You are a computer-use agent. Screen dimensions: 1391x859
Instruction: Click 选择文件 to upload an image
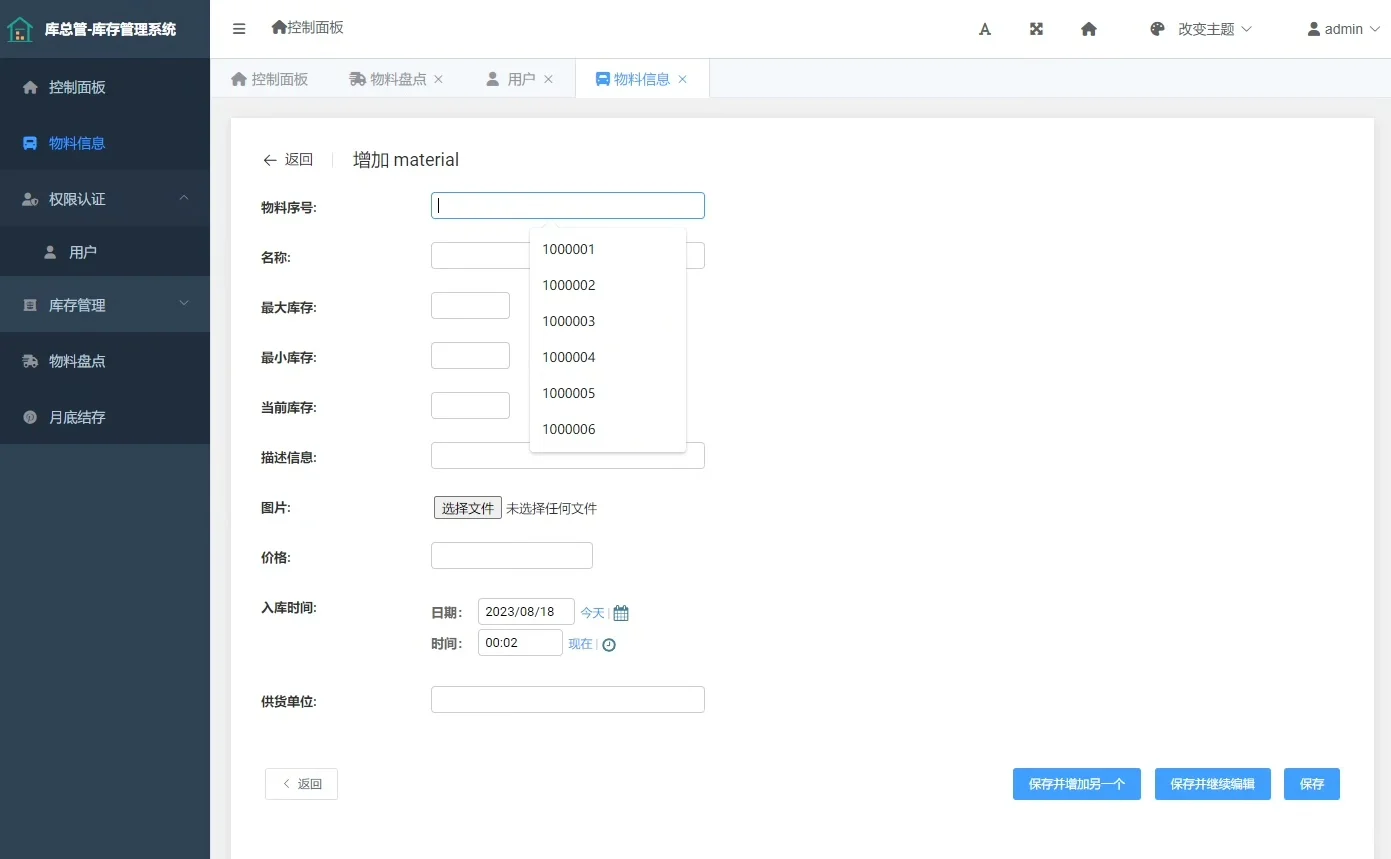pyautogui.click(x=467, y=507)
